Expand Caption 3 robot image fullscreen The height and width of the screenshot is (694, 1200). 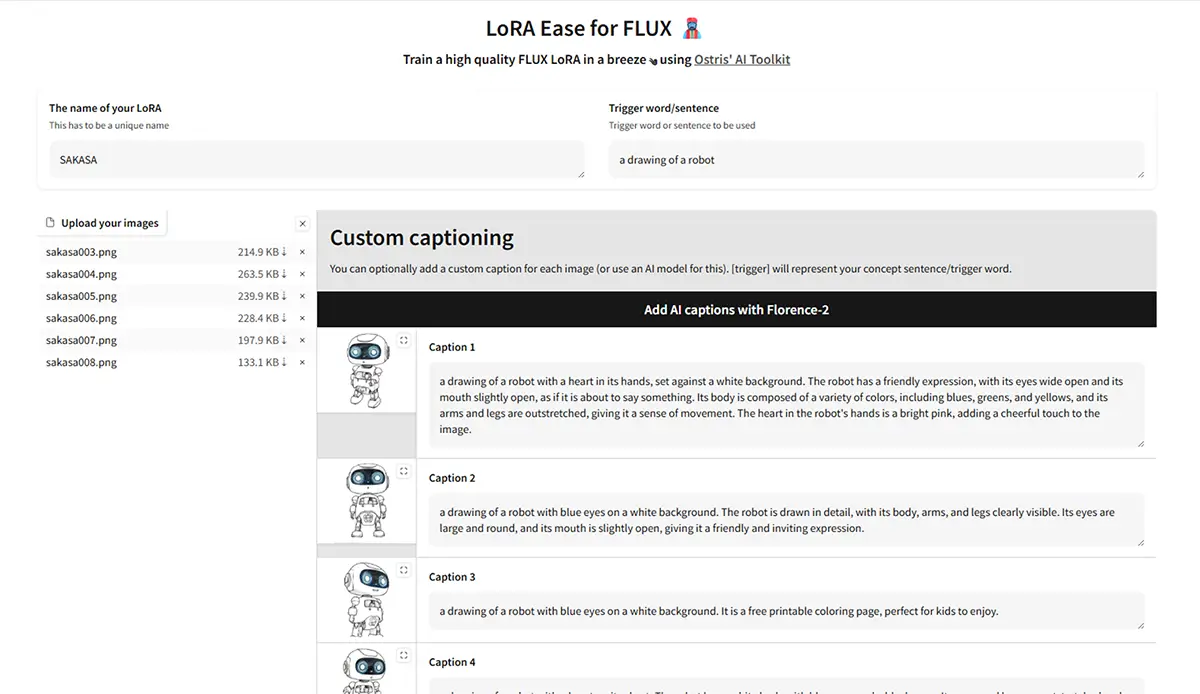404,570
